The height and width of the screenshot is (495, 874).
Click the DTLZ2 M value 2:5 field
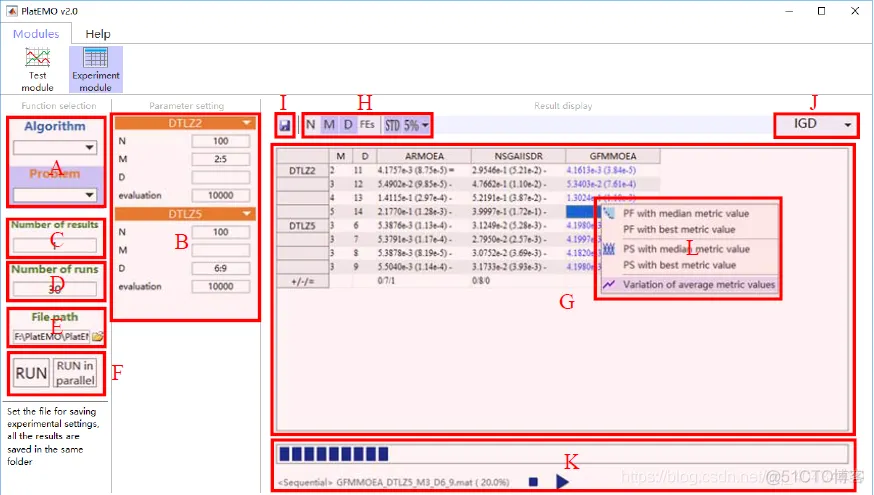click(x=221, y=159)
